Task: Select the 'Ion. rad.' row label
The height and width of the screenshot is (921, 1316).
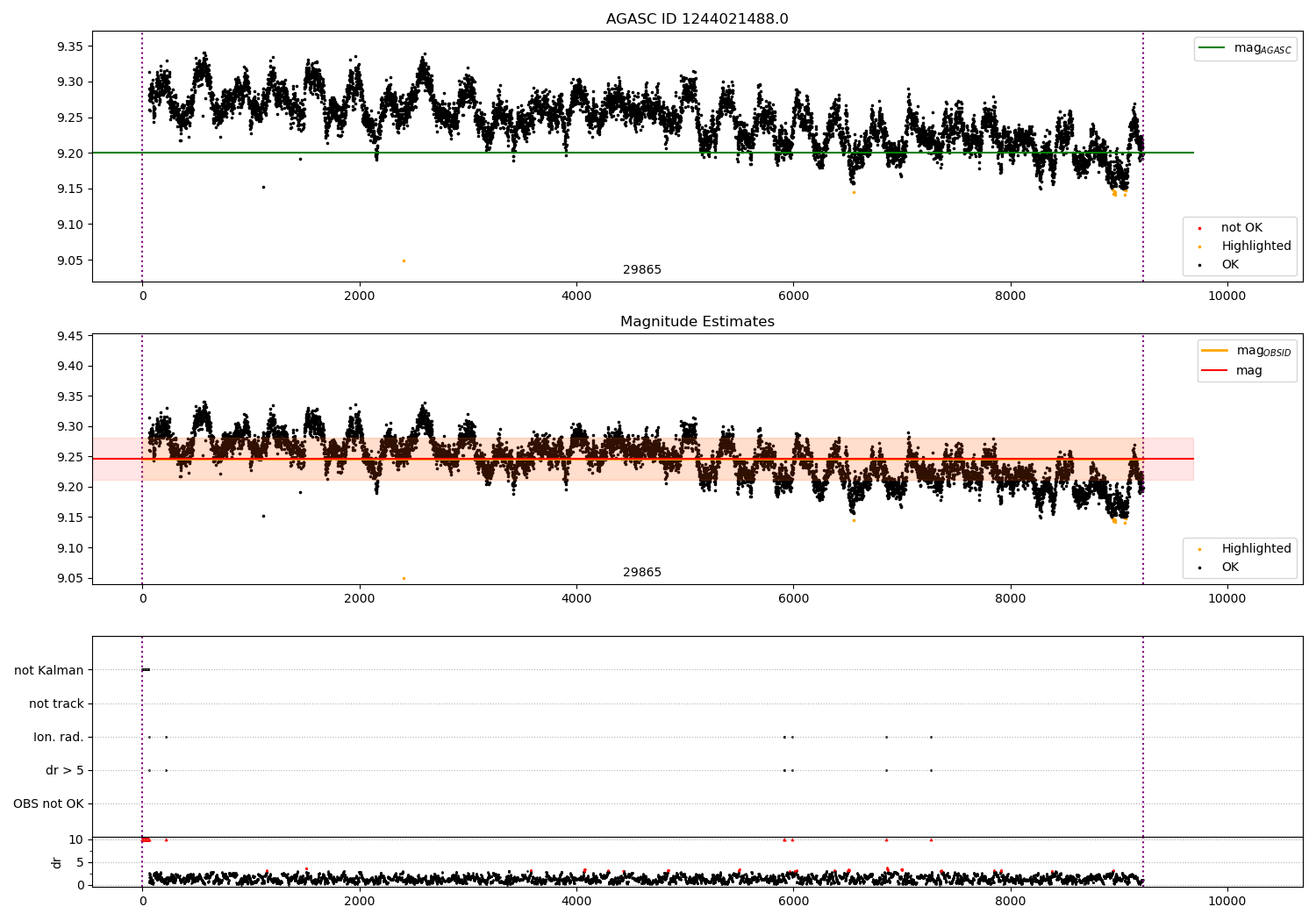Action: coord(59,738)
